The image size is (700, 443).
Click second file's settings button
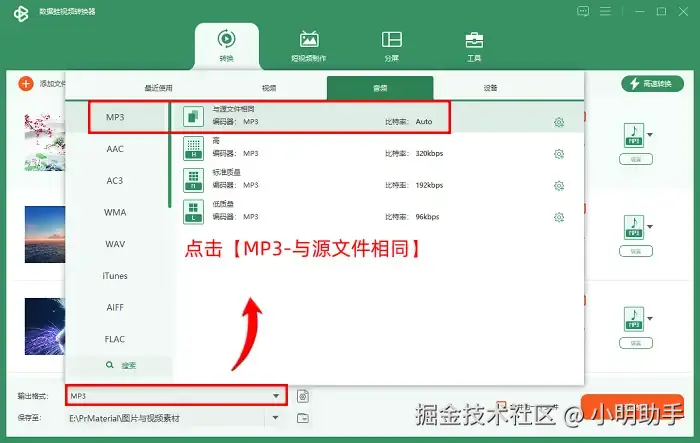[x=636, y=251]
